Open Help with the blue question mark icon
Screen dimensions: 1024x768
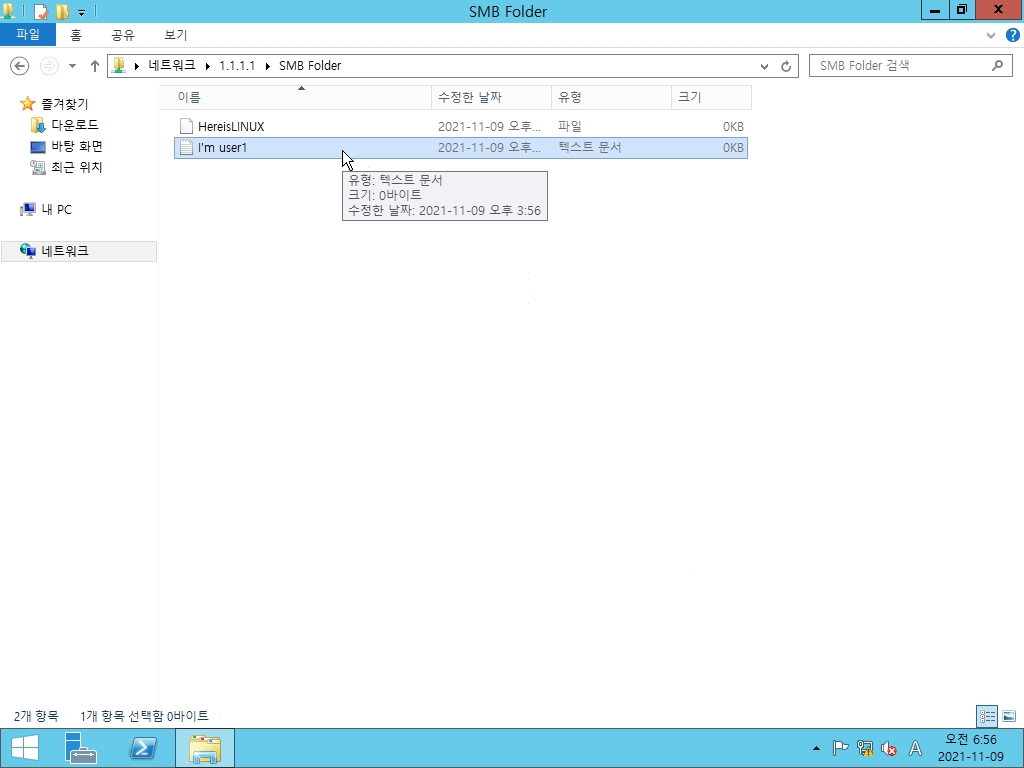coord(1012,35)
